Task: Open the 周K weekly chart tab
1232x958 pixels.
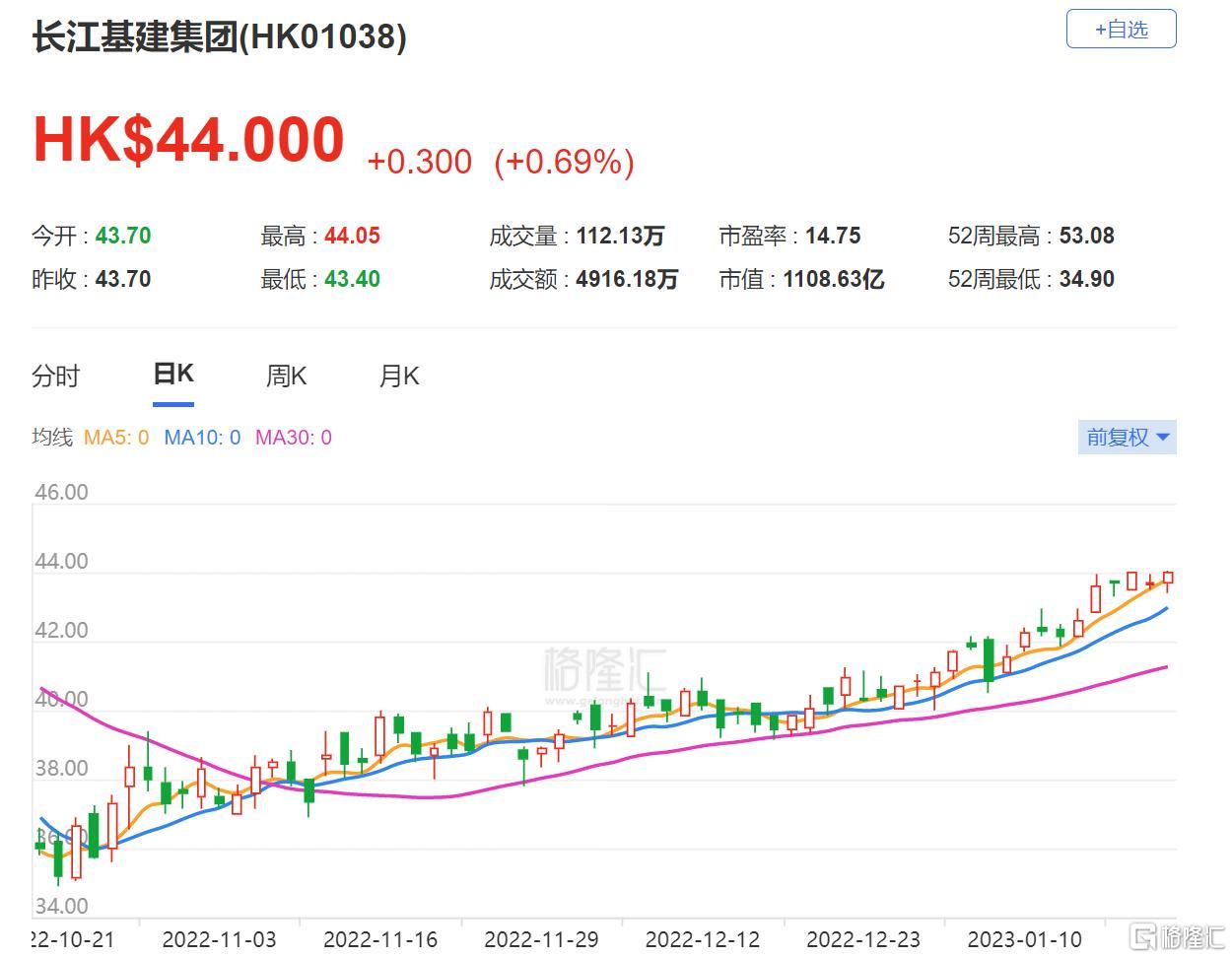Action: 286,376
